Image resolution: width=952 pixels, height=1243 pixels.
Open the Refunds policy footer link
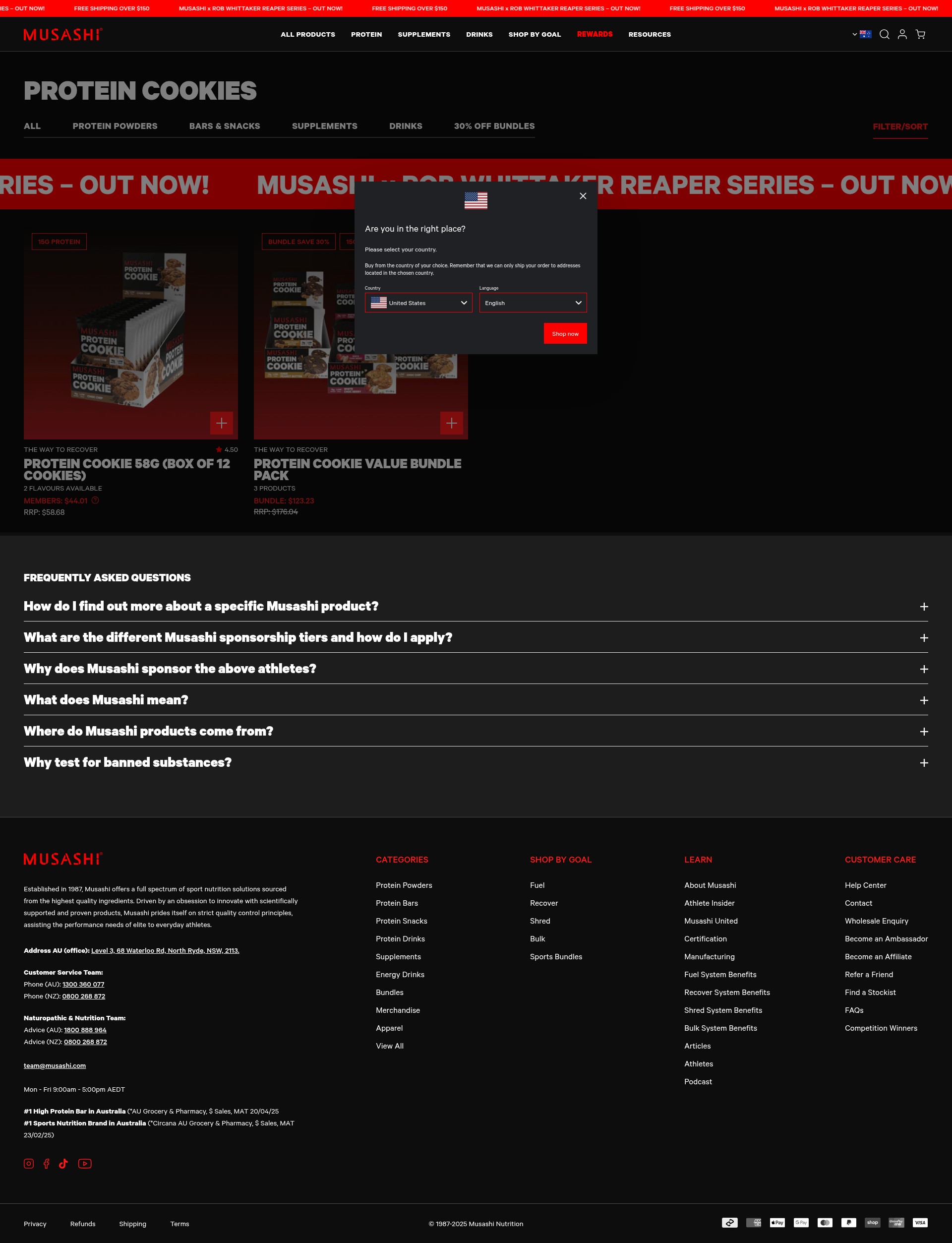click(83, 1224)
